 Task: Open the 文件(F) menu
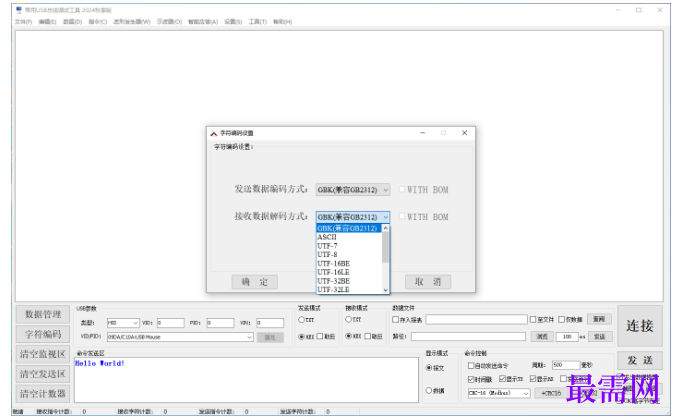pyautogui.click(x=23, y=22)
